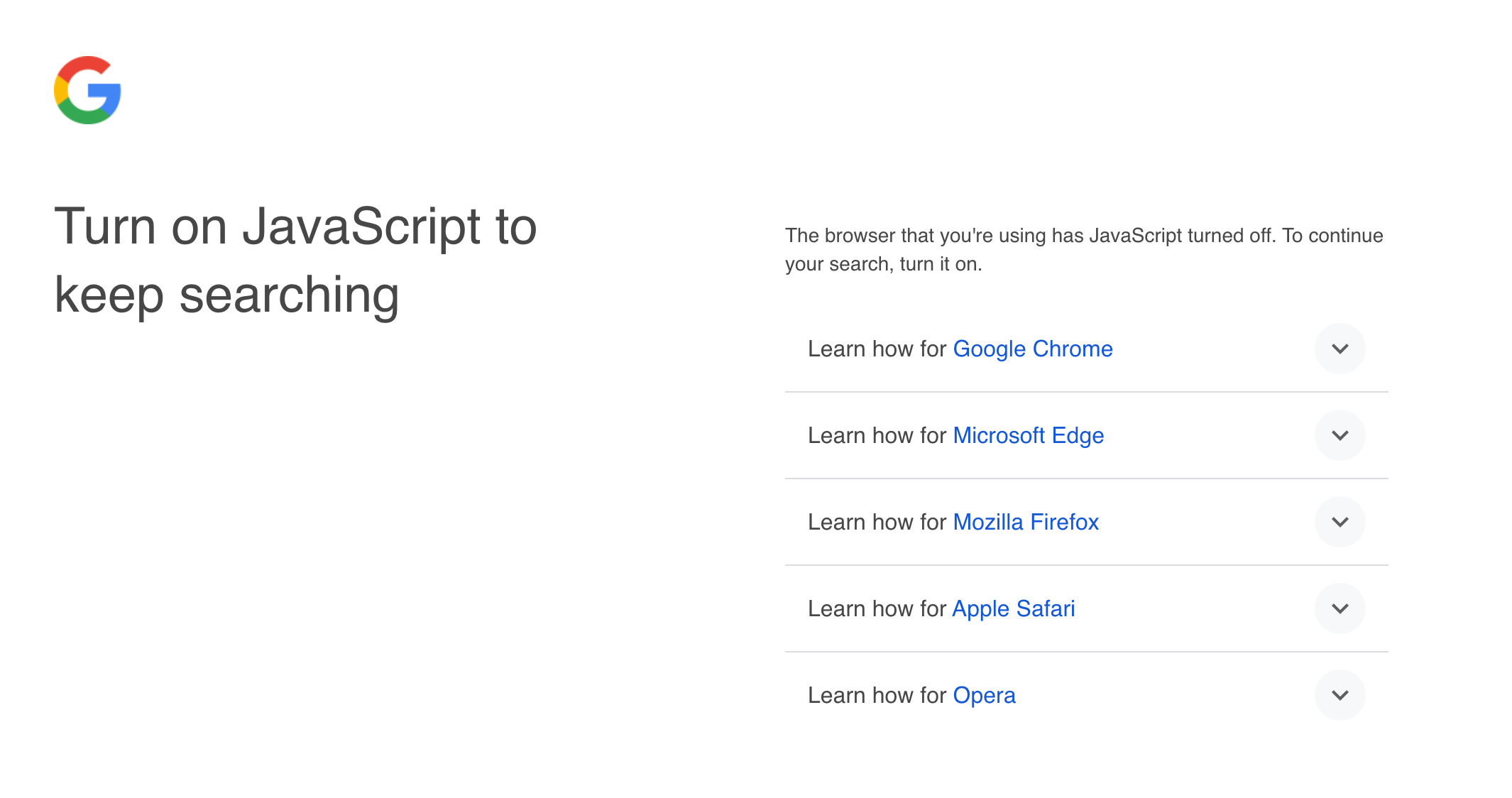Expand the Opera instructions chevron

[x=1340, y=695]
